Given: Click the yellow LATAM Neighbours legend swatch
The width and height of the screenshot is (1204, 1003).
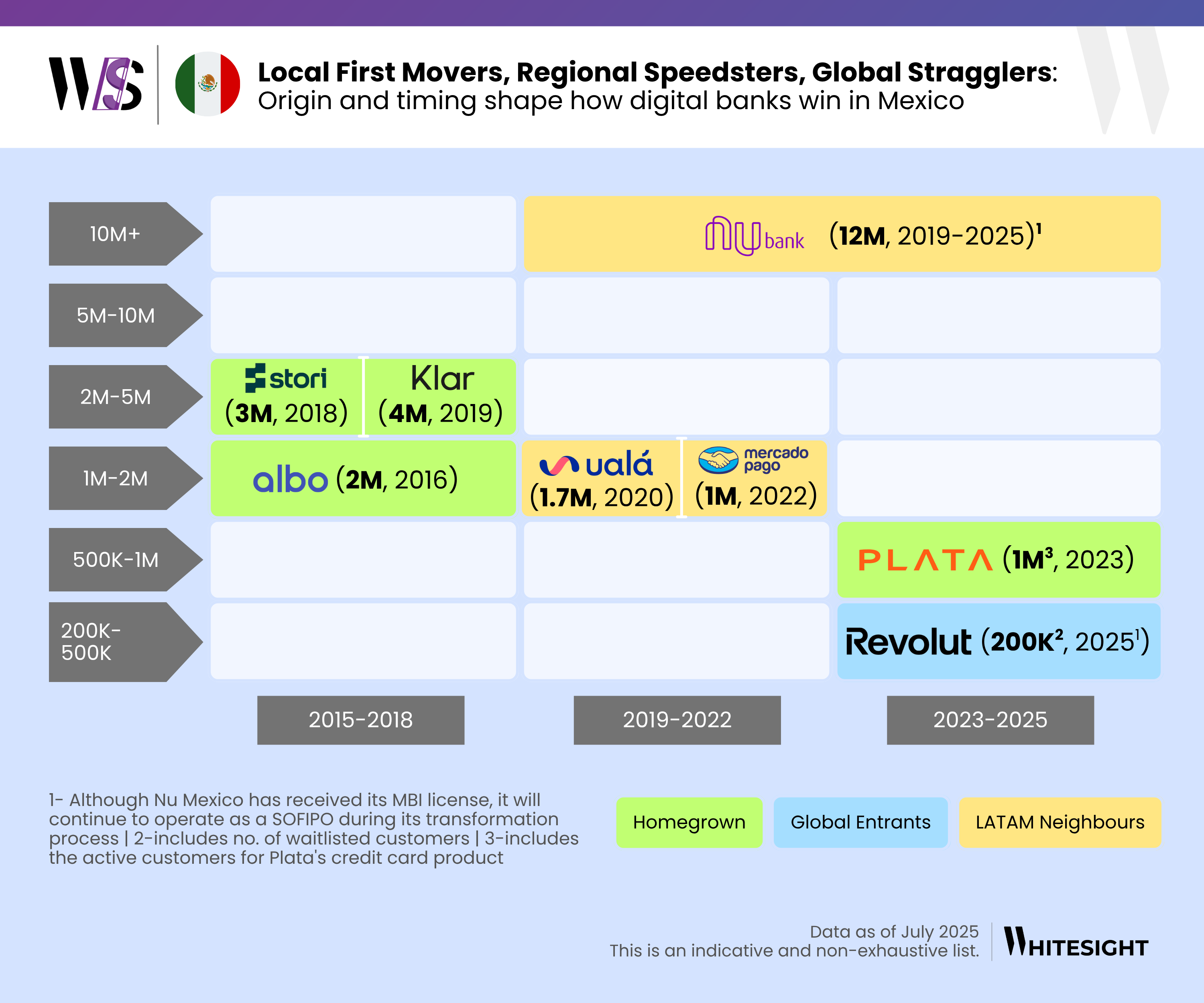Looking at the screenshot, I should point(1060,822).
